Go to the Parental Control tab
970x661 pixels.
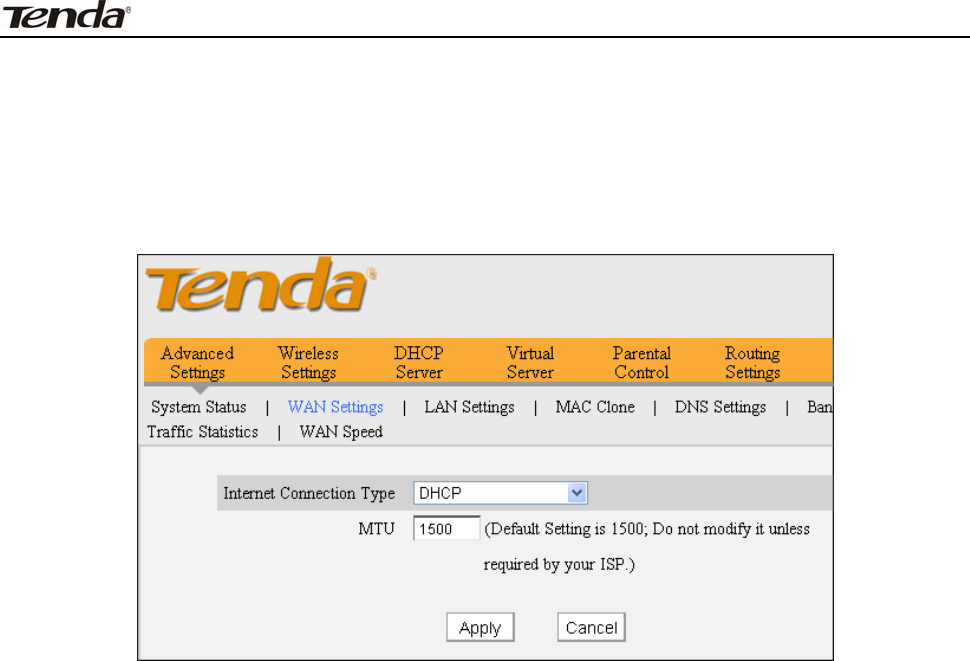[642, 362]
